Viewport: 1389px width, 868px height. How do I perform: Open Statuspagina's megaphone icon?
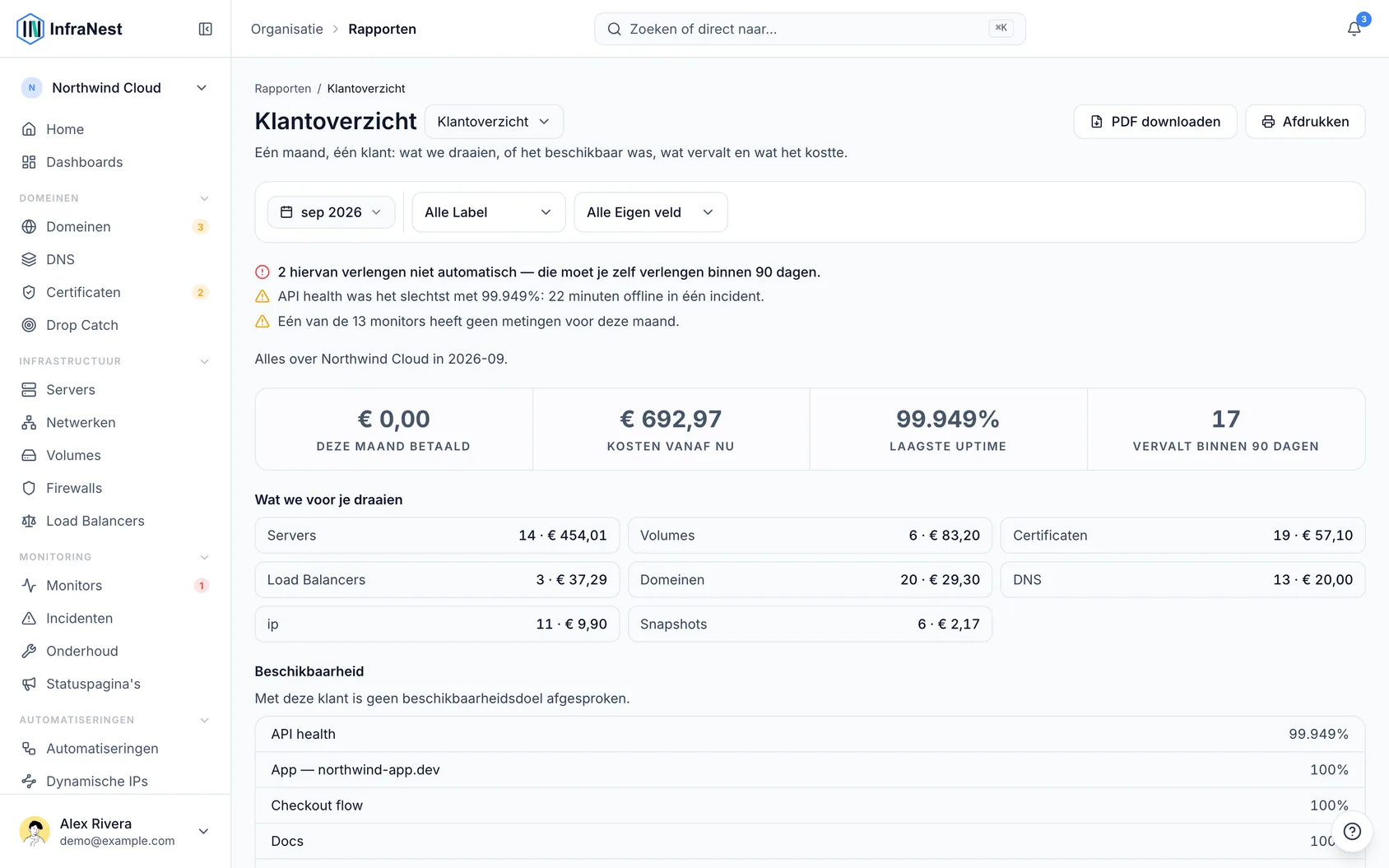29,684
